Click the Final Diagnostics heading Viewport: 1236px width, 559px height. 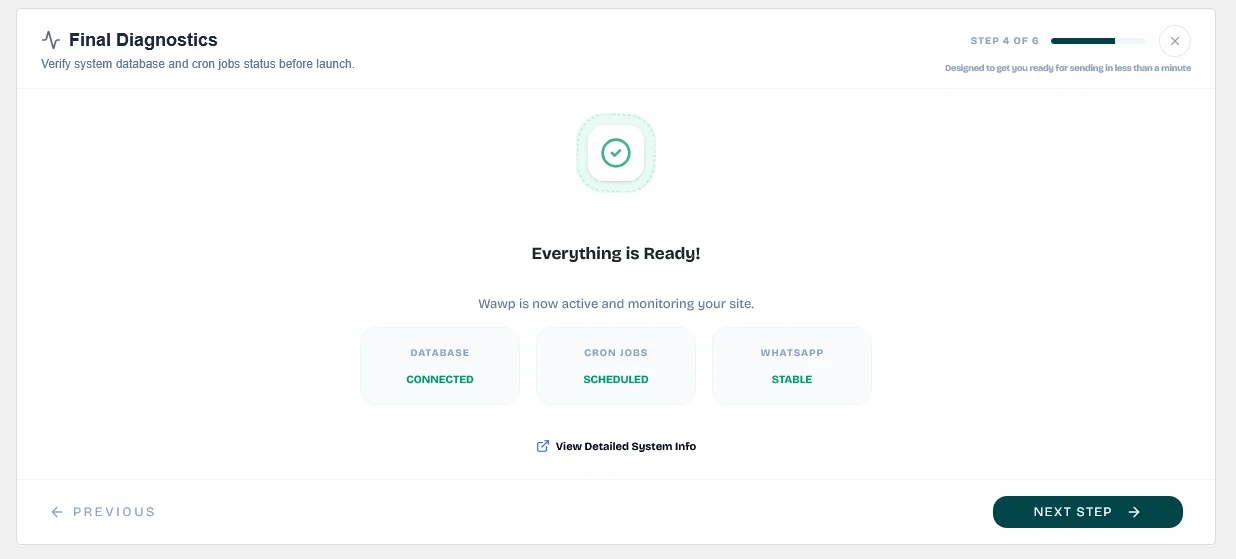(x=143, y=40)
